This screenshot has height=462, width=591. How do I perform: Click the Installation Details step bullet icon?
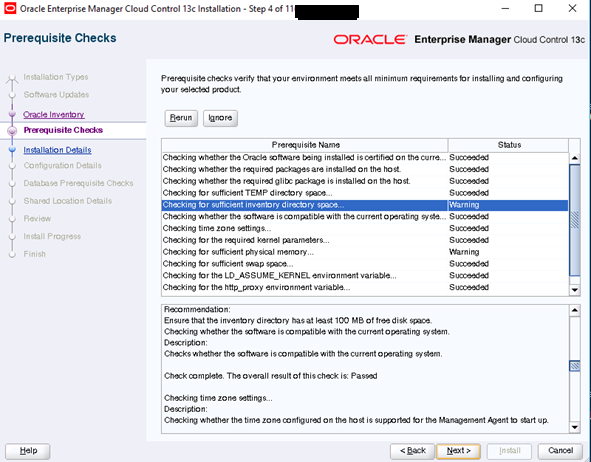12,150
